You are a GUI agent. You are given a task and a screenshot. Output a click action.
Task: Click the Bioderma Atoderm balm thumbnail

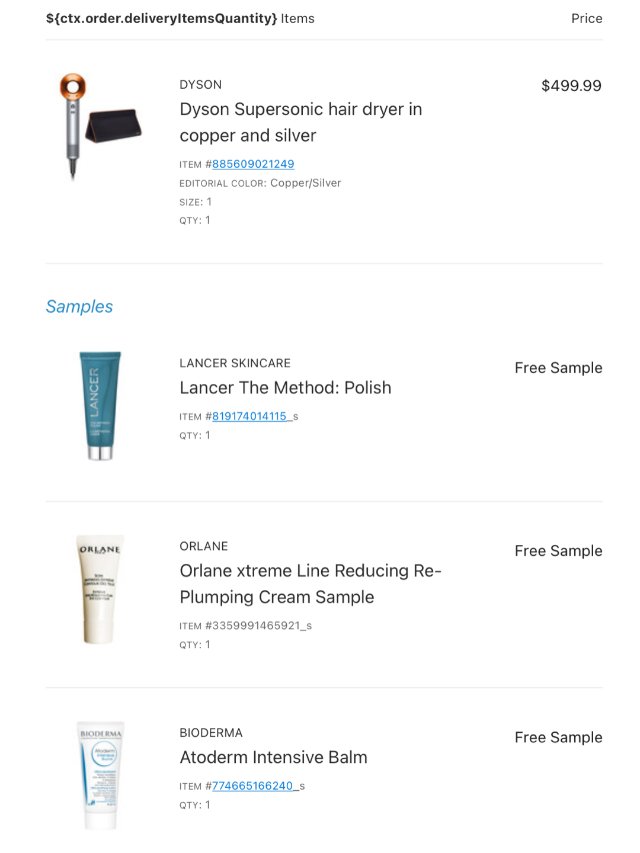tap(100, 775)
